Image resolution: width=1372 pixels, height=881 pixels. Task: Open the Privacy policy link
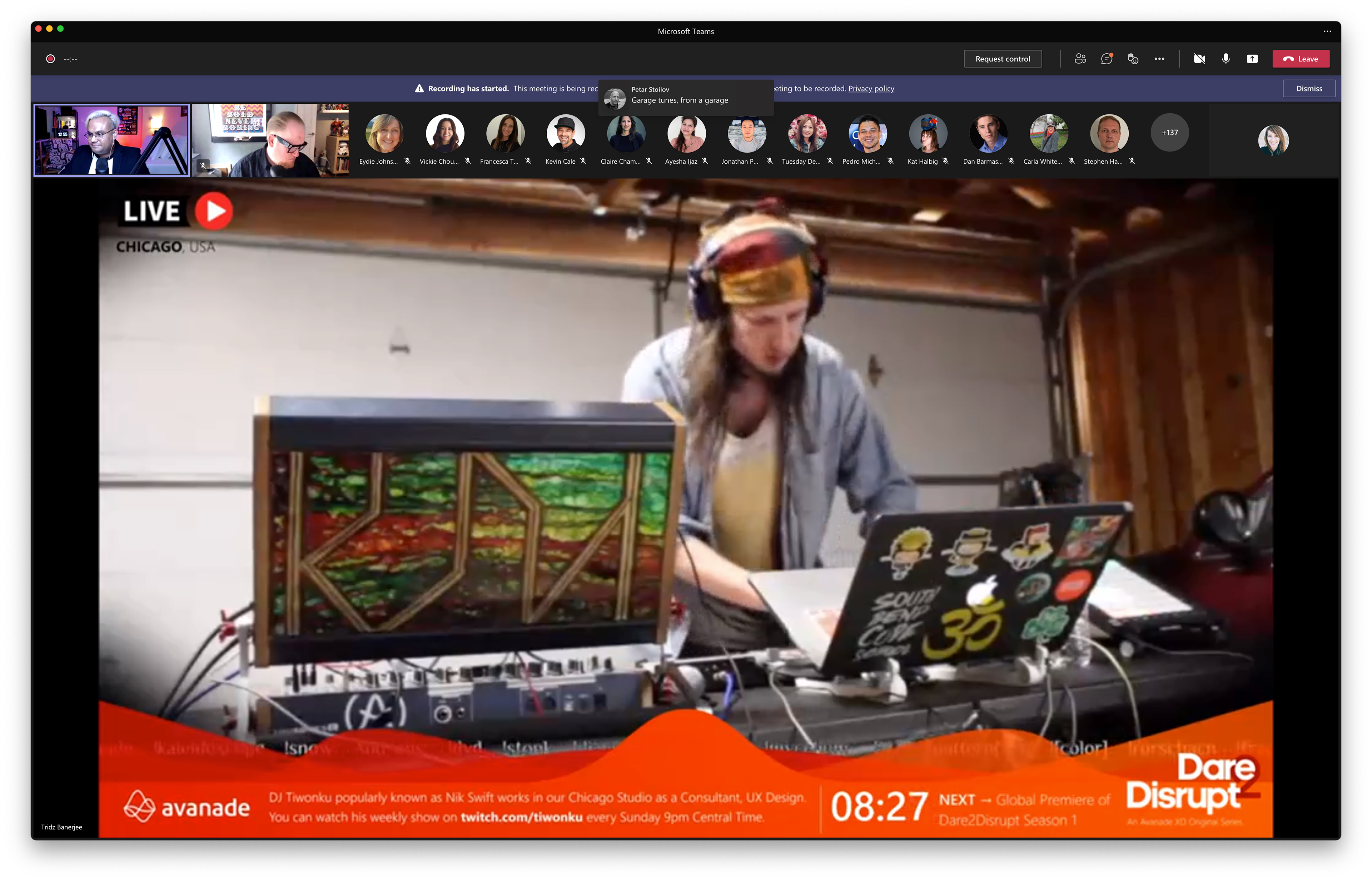[871, 89]
